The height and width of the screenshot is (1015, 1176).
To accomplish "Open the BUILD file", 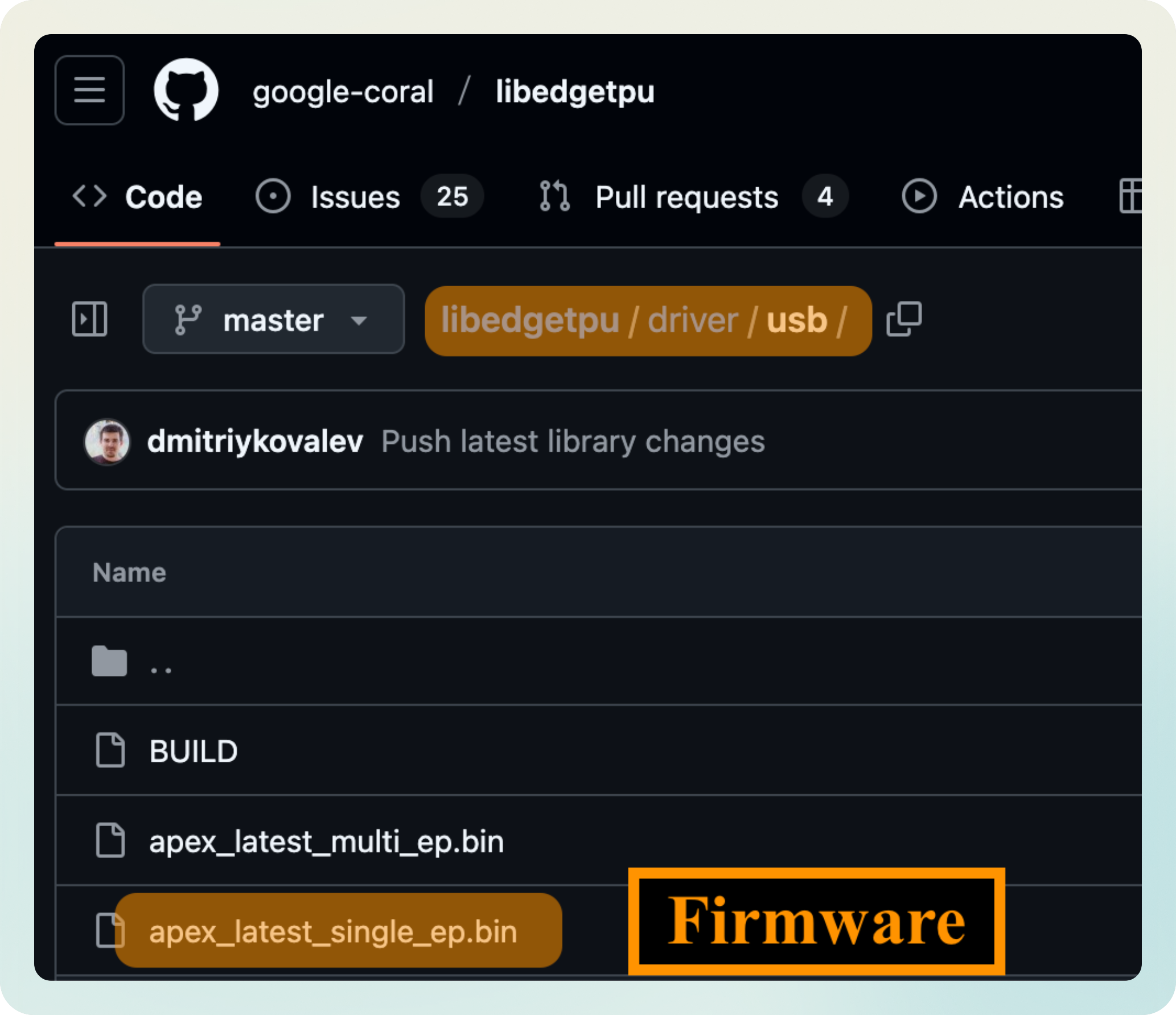I will click(x=193, y=751).
